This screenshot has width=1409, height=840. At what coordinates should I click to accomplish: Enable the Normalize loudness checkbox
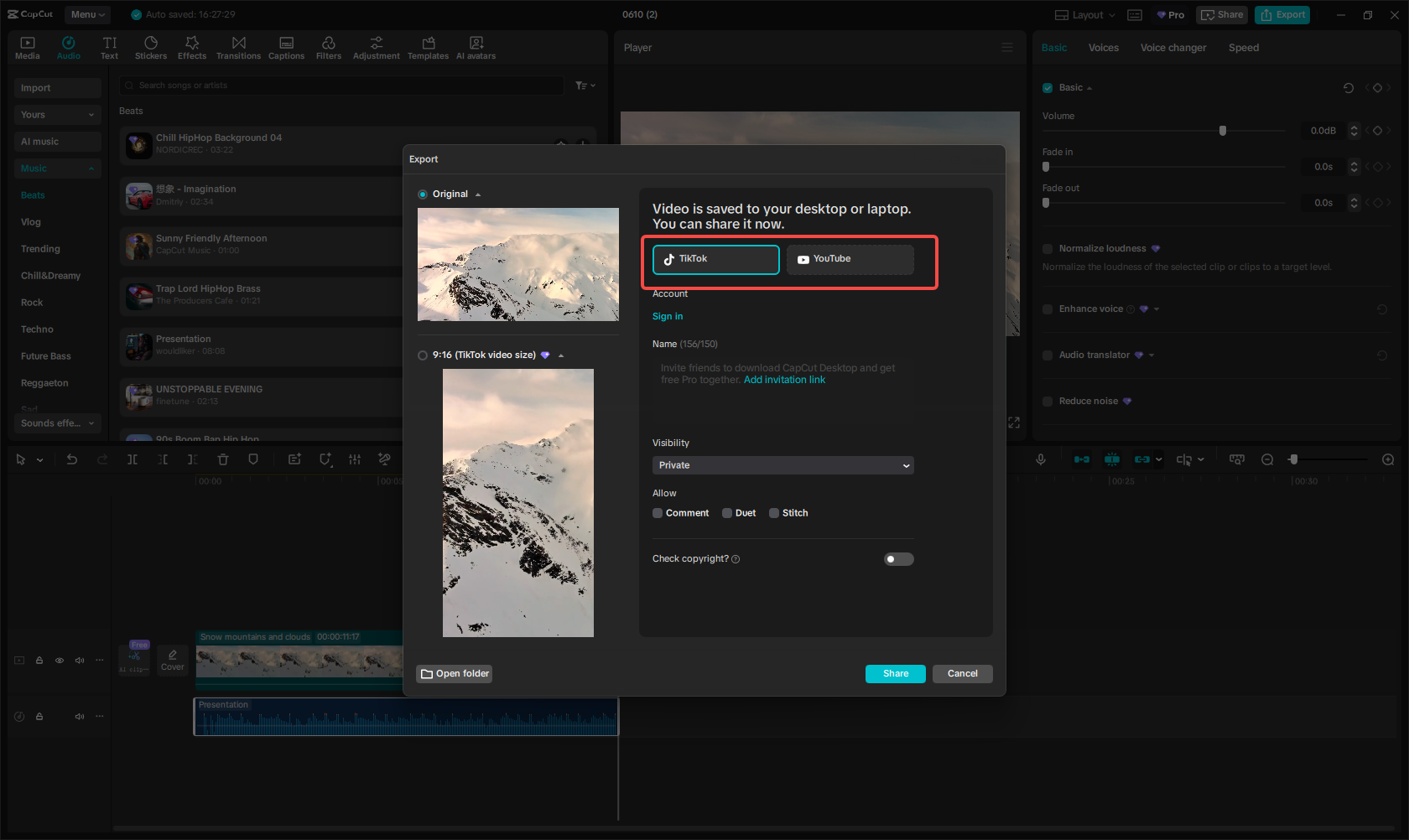pyautogui.click(x=1048, y=248)
